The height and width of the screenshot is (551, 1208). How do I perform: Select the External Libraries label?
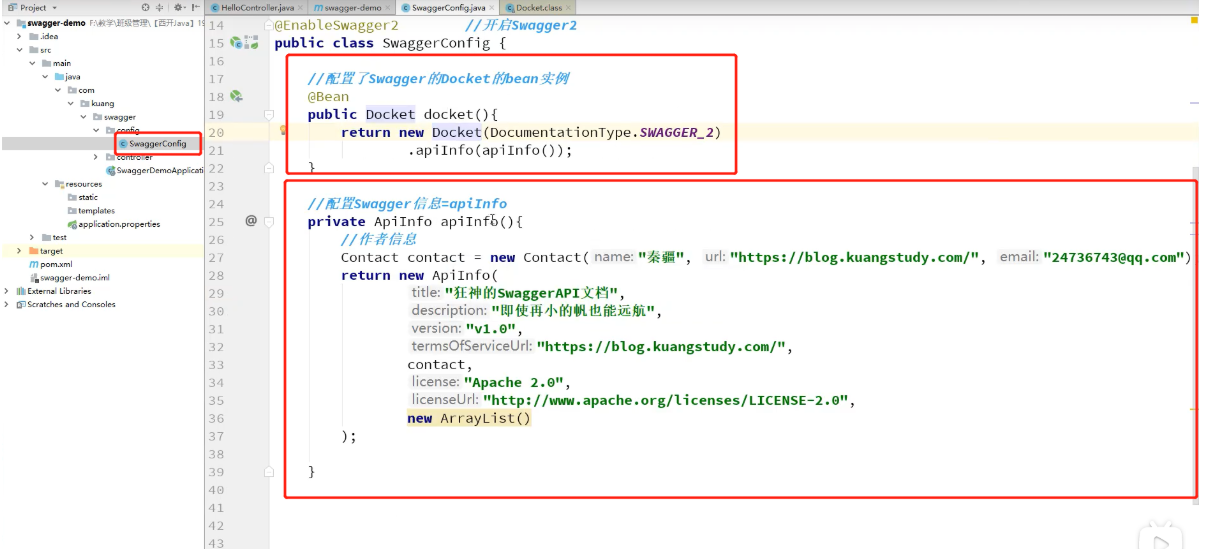tap(59, 291)
